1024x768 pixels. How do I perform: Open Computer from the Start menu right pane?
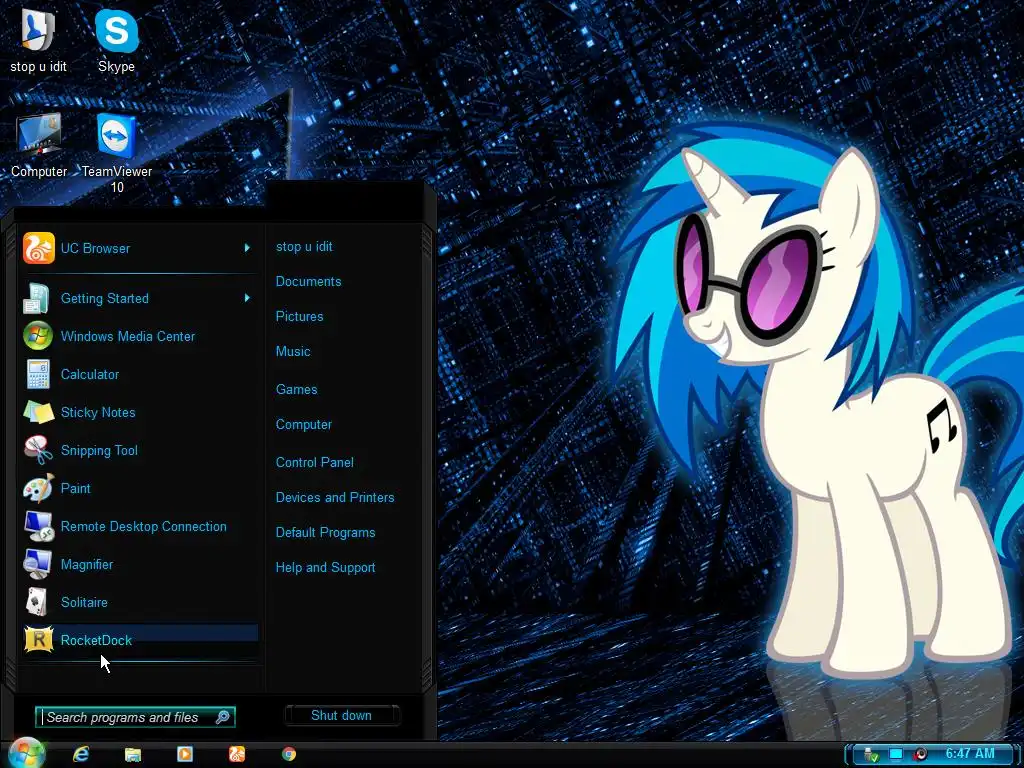coord(304,424)
